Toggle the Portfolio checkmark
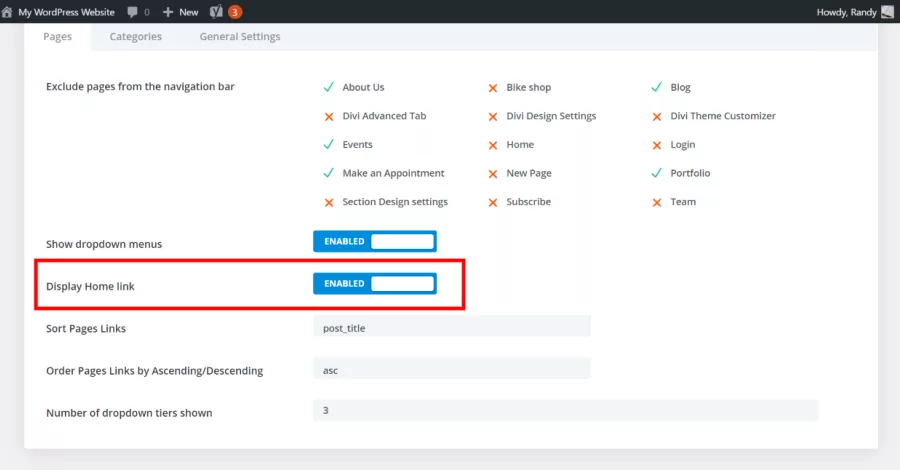The image size is (900, 470). pyautogui.click(x=657, y=173)
